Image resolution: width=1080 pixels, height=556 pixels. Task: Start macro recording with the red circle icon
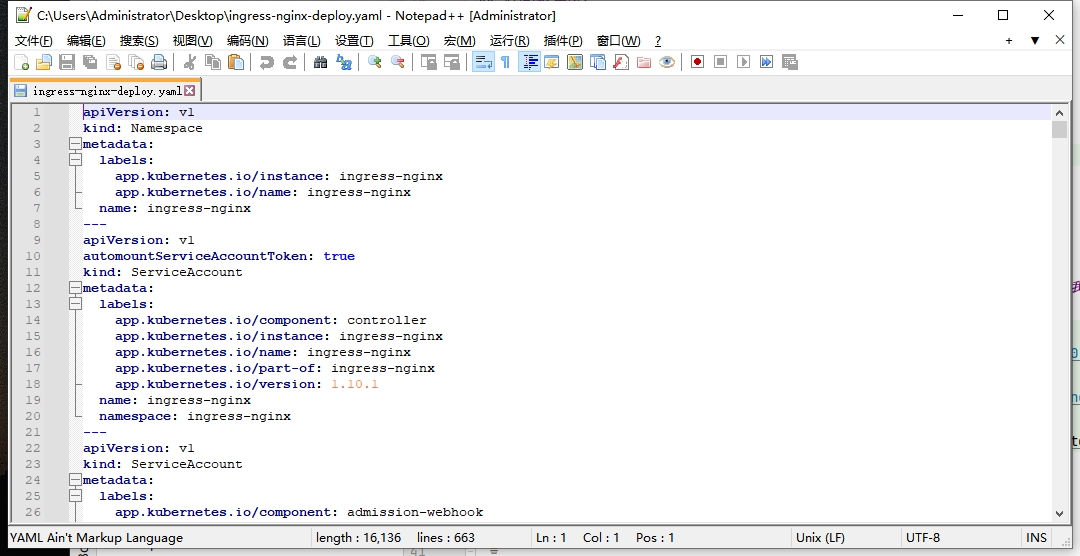click(x=697, y=62)
